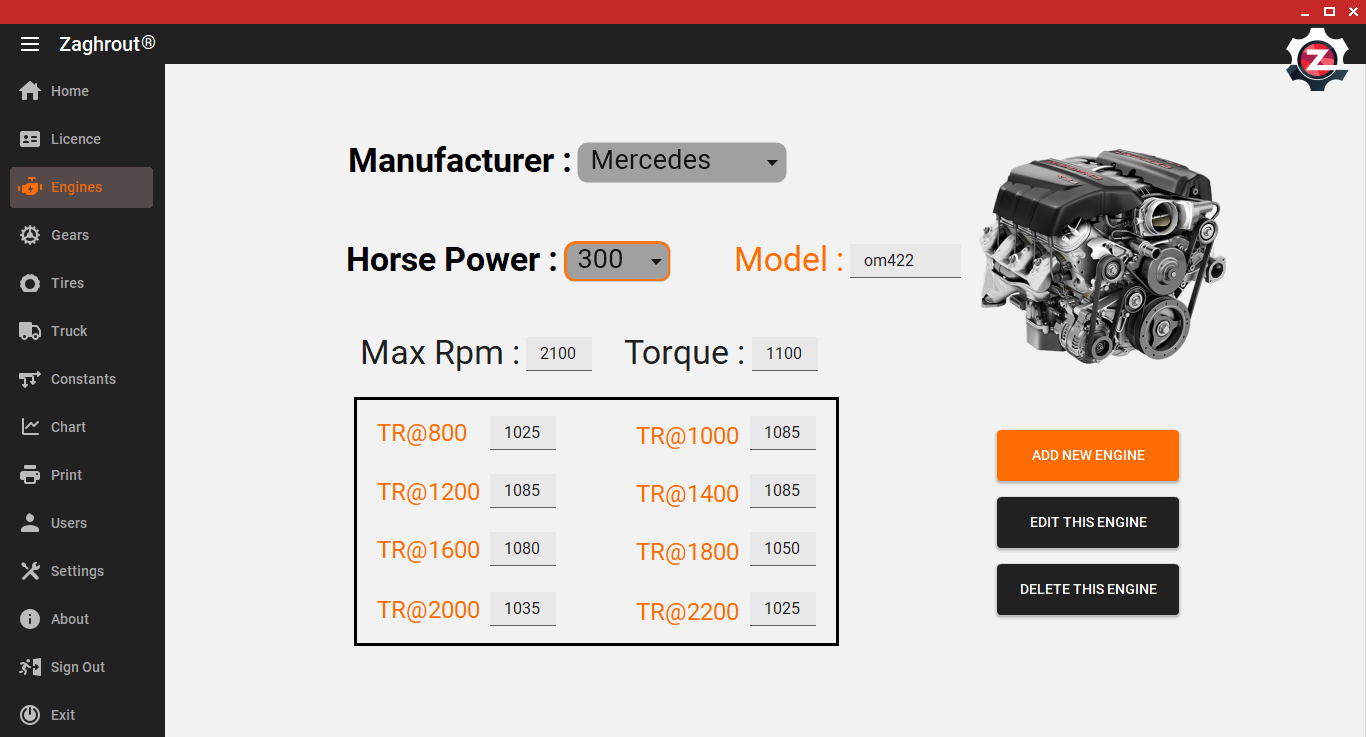
Task: Open the Tires section
Action: pos(82,283)
